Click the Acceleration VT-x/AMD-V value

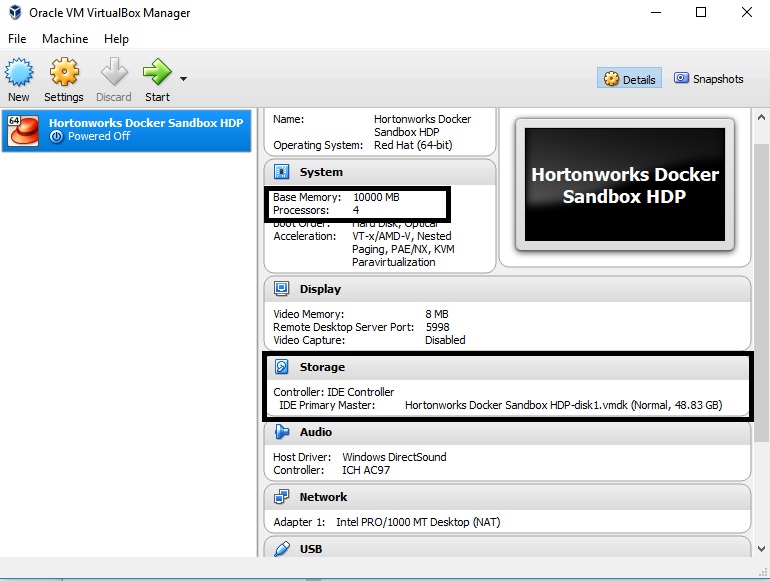tap(403, 249)
